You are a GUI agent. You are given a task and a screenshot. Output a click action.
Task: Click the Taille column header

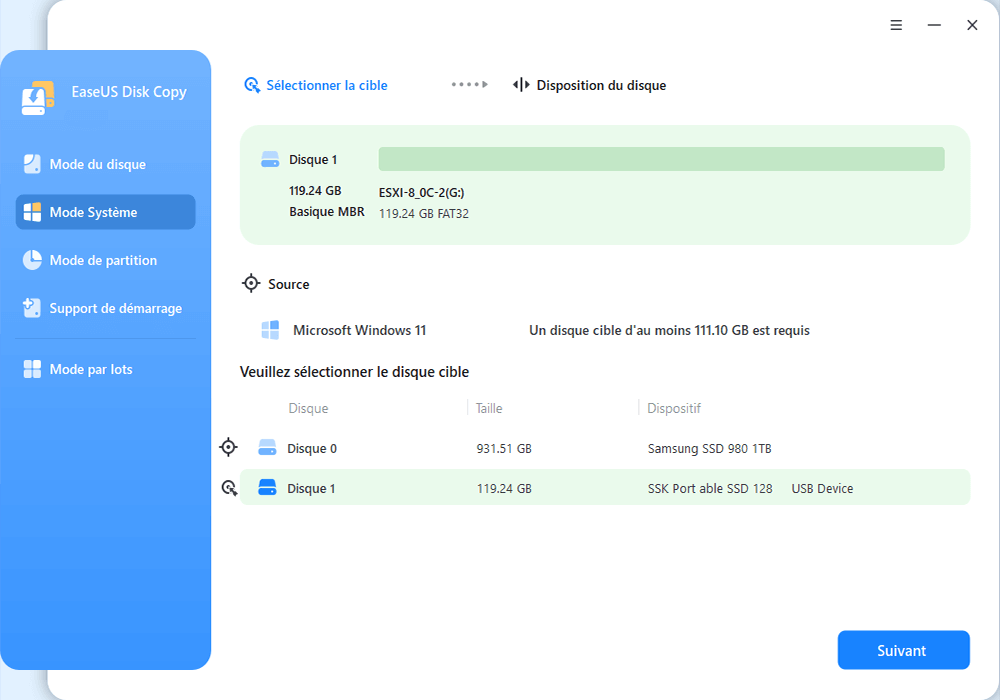point(489,408)
